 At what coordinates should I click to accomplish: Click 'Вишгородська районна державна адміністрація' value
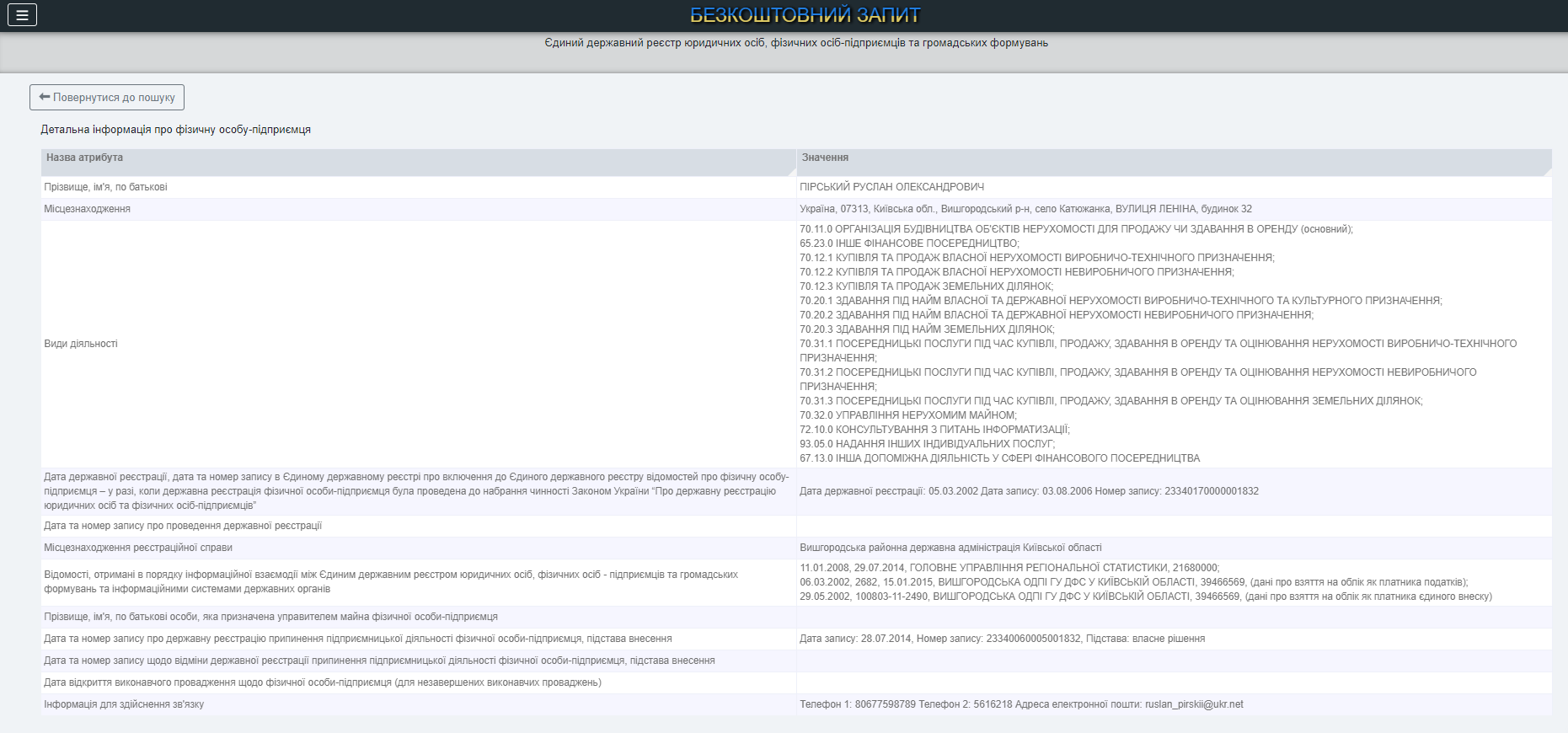(x=950, y=548)
